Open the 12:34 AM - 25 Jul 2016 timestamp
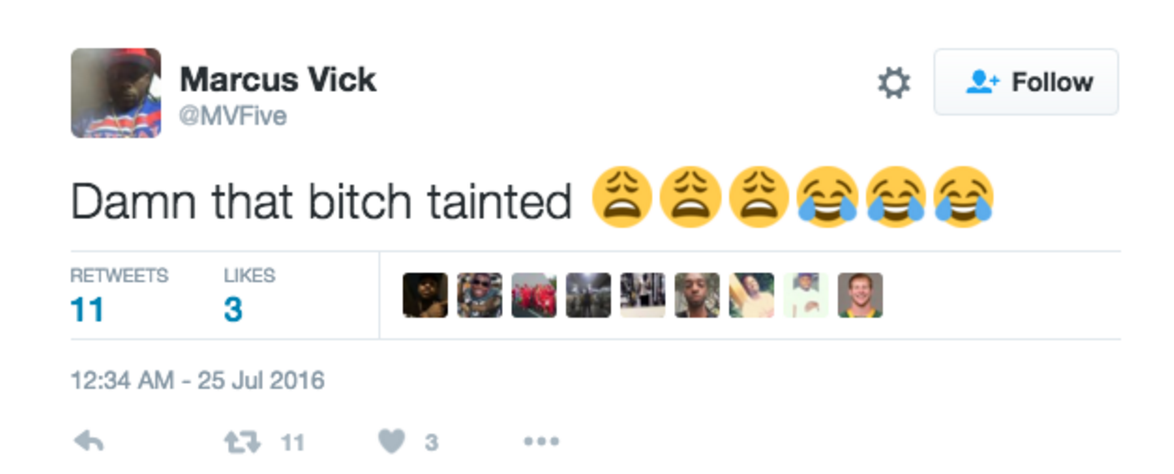The height and width of the screenshot is (474, 1174). [198, 380]
